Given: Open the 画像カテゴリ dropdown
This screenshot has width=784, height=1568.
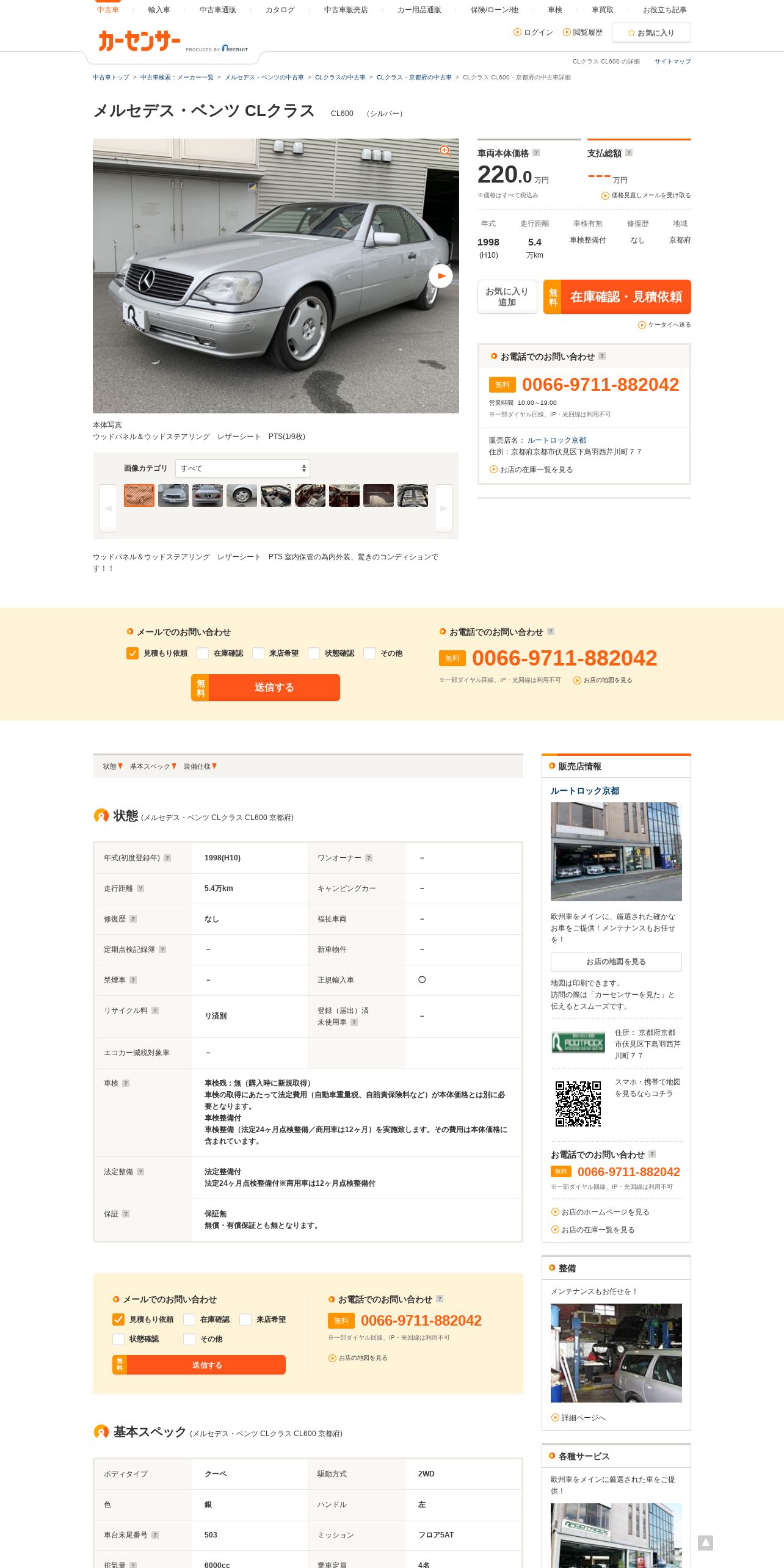Looking at the screenshot, I should (x=242, y=468).
